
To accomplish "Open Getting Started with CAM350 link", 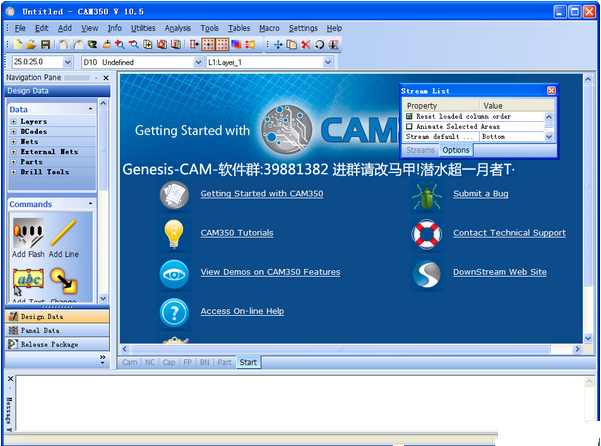I will tap(262, 194).
